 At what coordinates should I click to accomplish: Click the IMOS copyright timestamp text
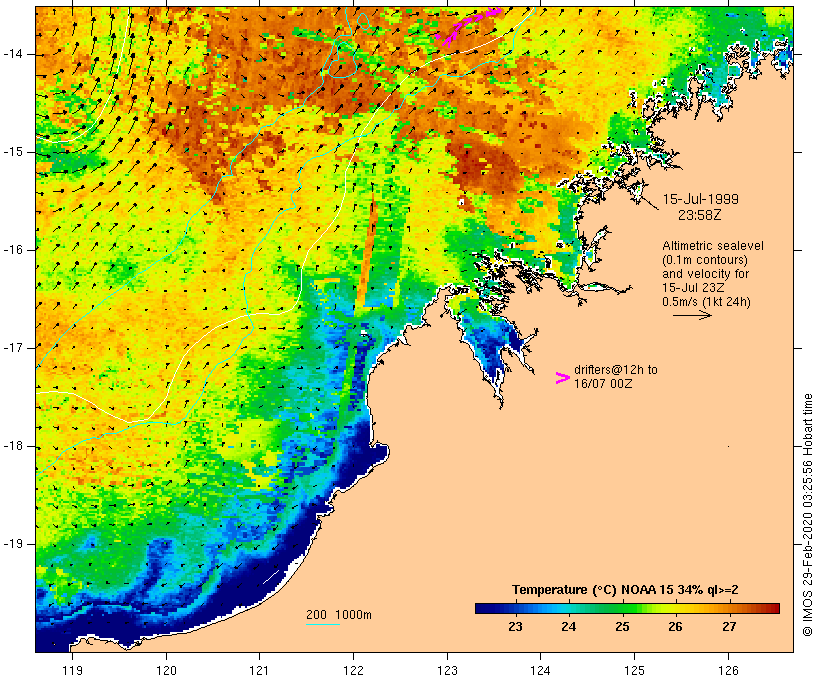807,515
